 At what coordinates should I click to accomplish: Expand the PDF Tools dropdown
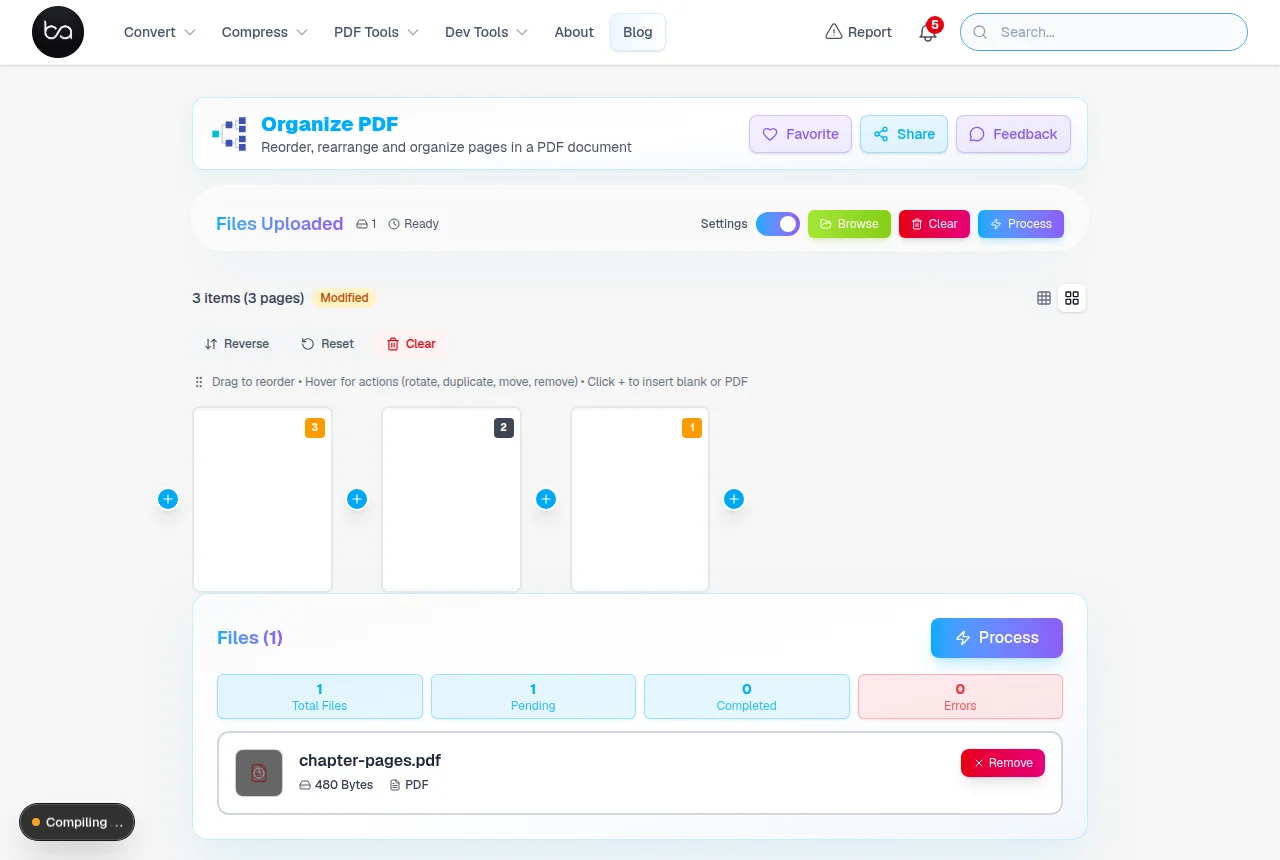[376, 32]
